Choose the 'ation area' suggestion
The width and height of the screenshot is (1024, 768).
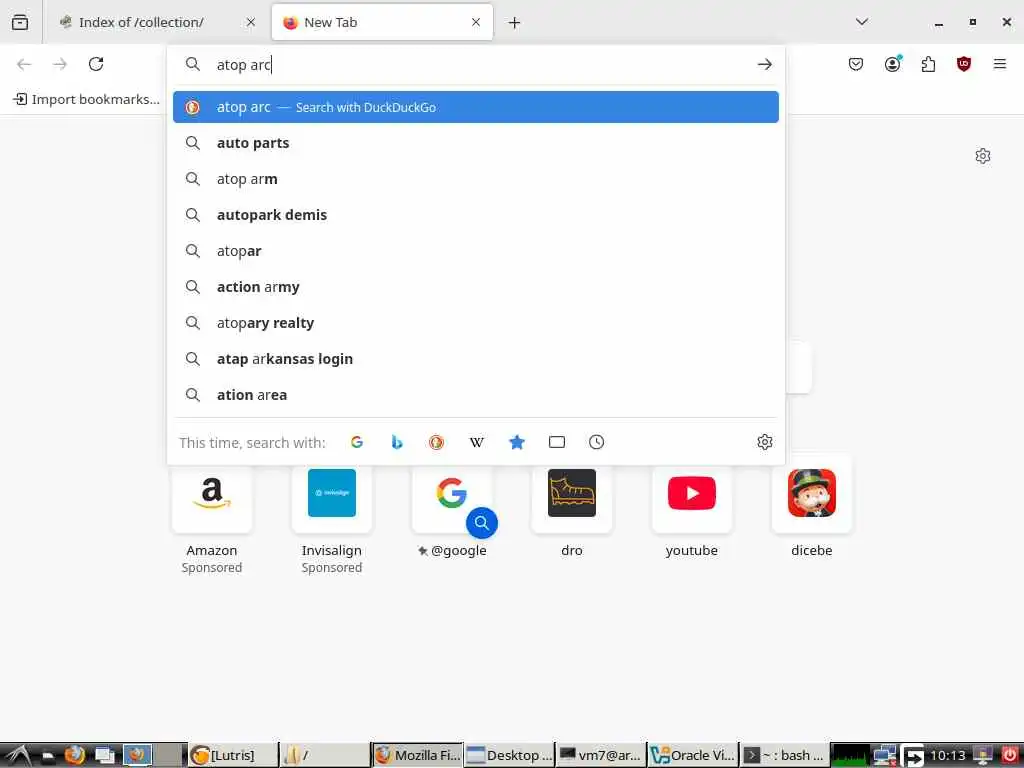pos(475,394)
